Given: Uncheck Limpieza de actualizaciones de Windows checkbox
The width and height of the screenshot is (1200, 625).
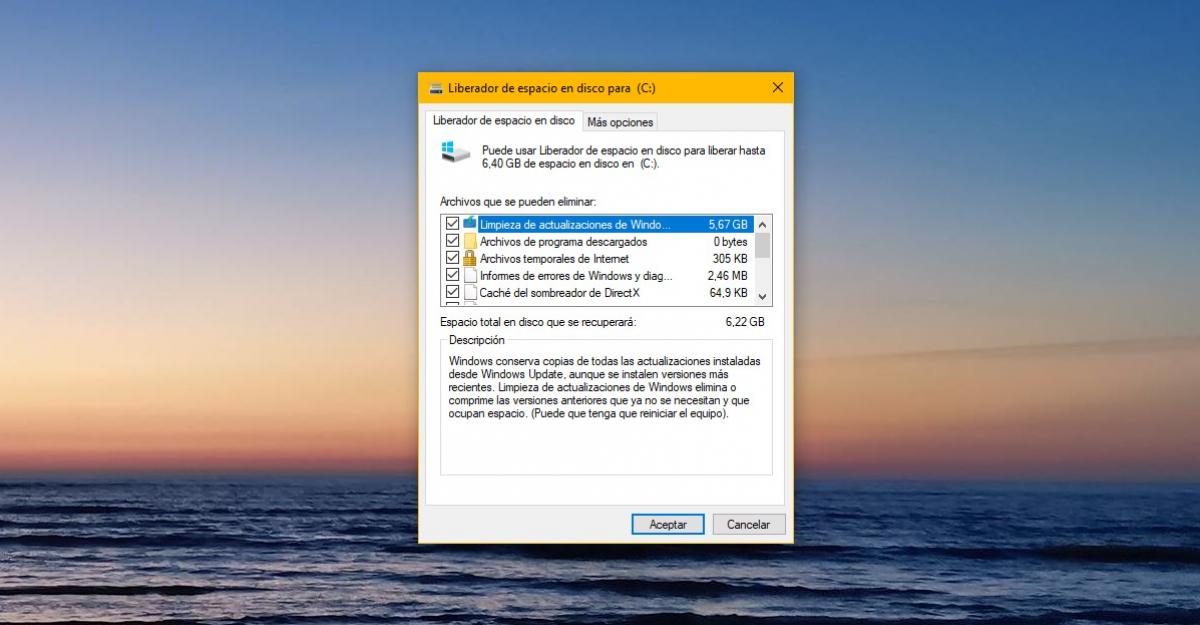Looking at the screenshot, I should pyautogui.click(x=453, y=224).
